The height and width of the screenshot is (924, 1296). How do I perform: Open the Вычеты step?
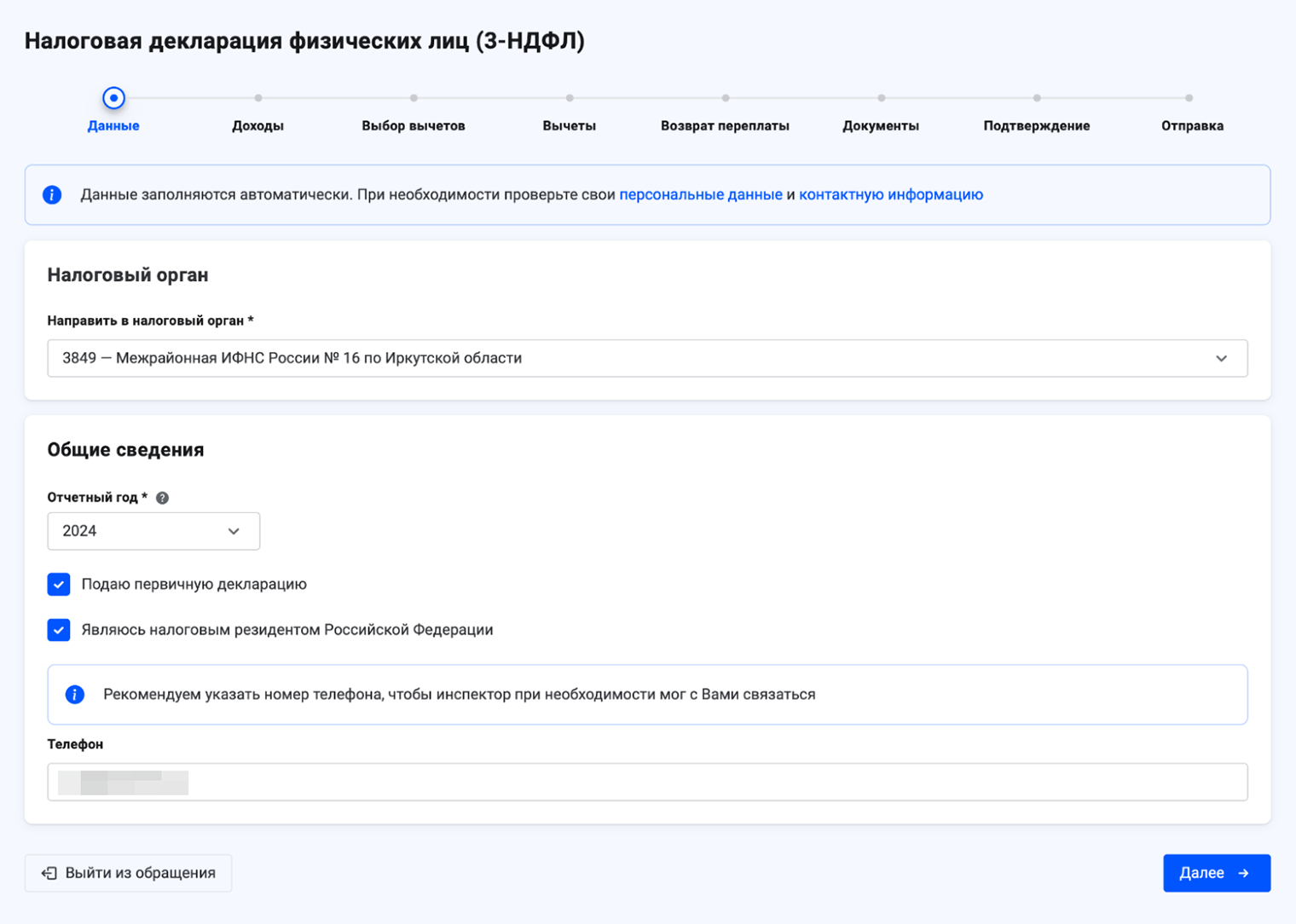(x=569, y=125)
